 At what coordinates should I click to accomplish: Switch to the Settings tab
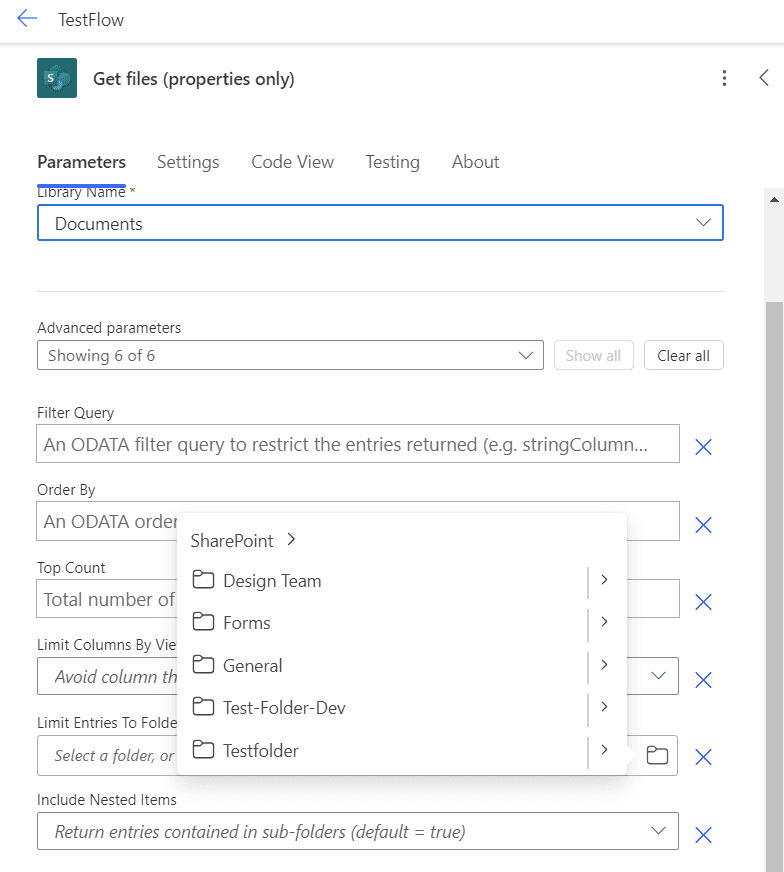(188, 162)
